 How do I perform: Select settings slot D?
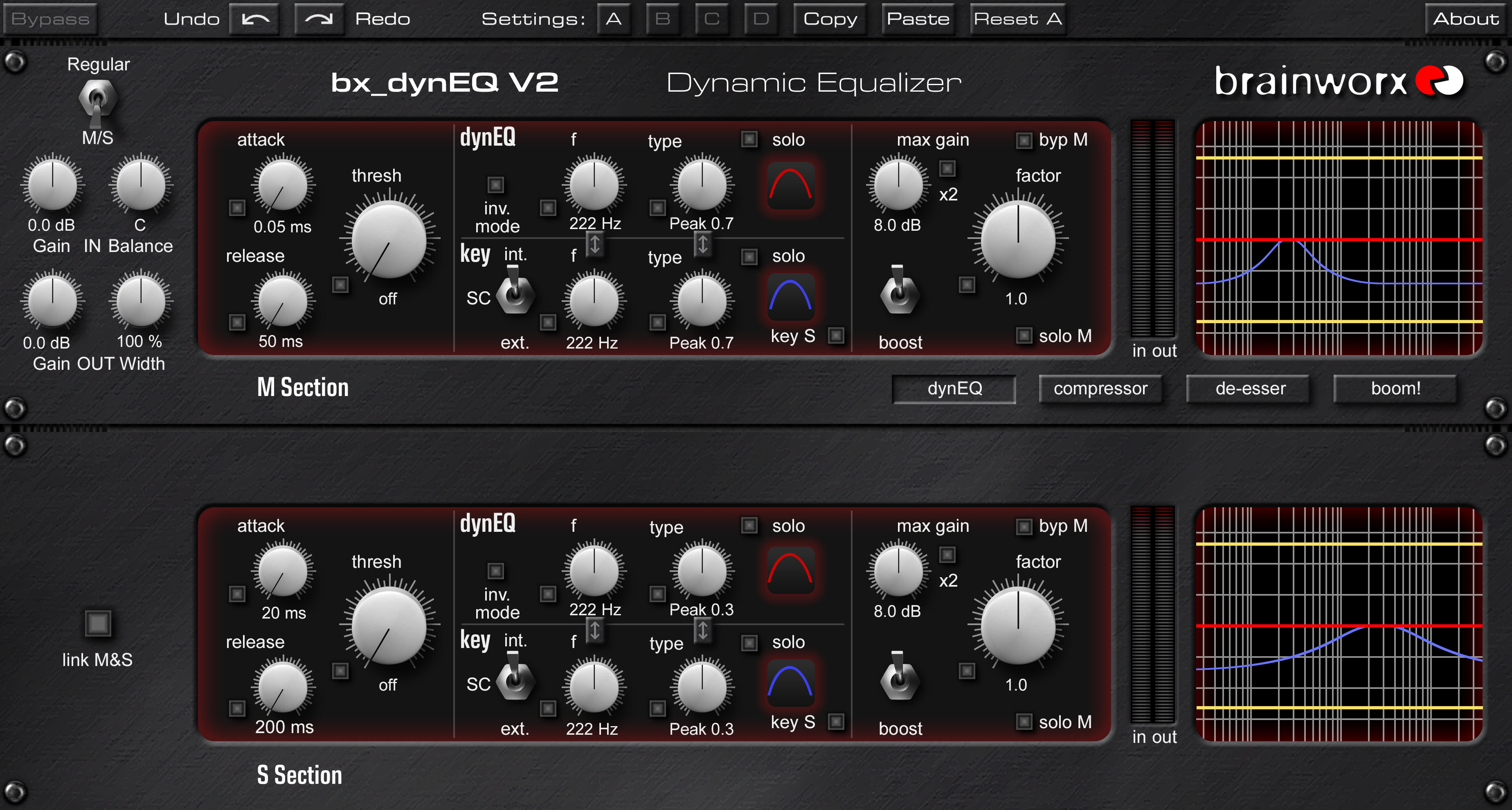coord(761,19)
